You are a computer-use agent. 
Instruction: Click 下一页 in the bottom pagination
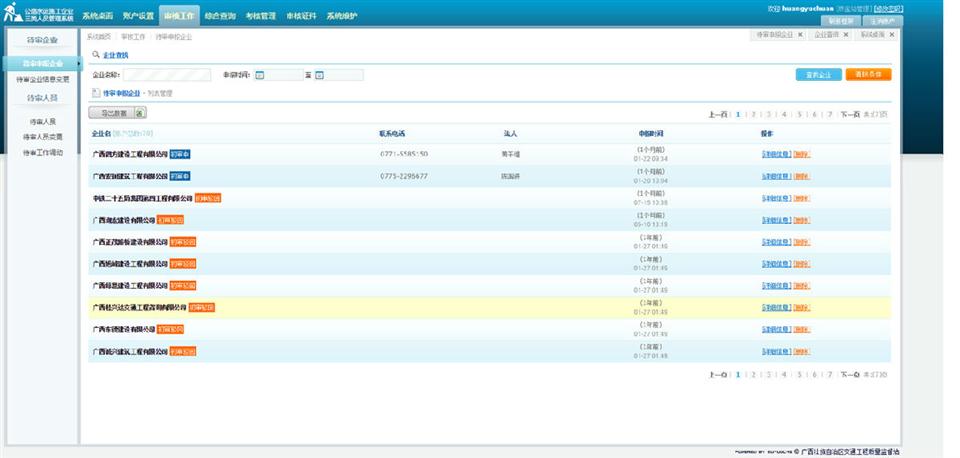pos(849,374)
